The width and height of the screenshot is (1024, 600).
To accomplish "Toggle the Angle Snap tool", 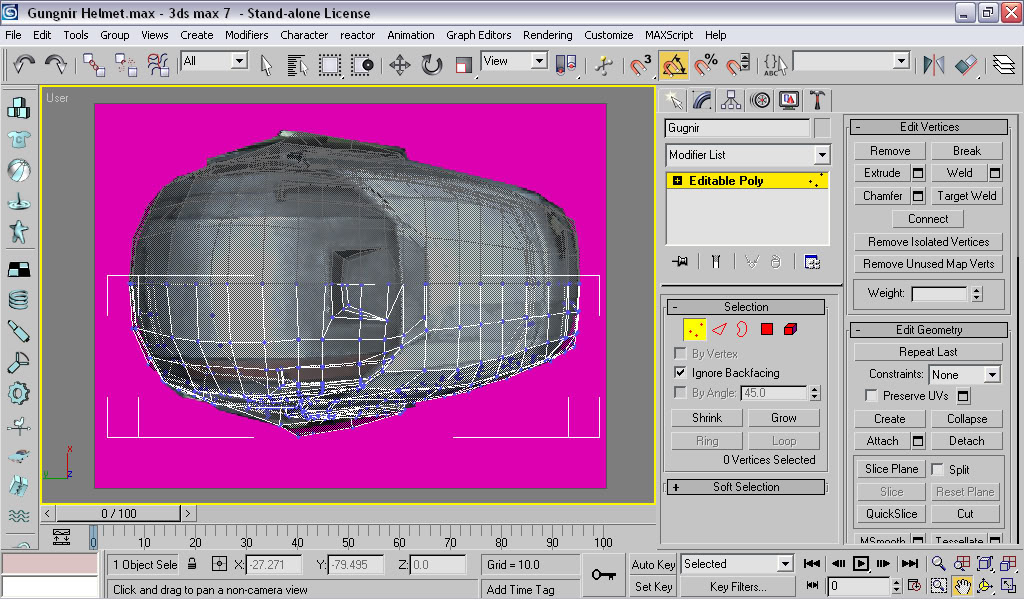I will click(674, 65).
